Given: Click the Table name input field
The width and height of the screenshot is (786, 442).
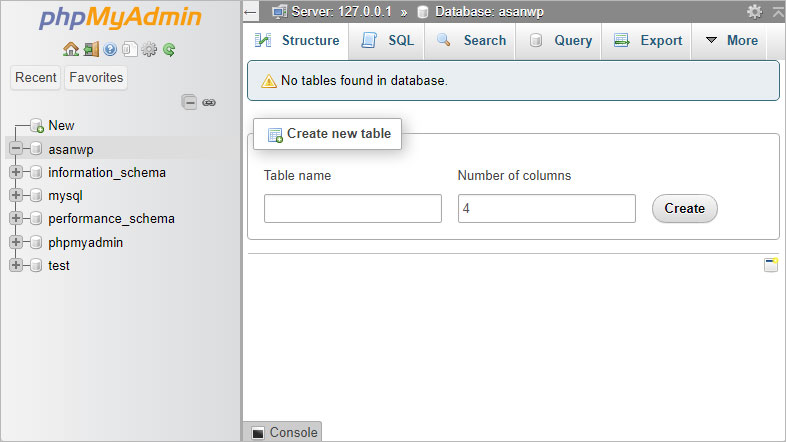Looking at the screenshot, I should click(352, 208).
